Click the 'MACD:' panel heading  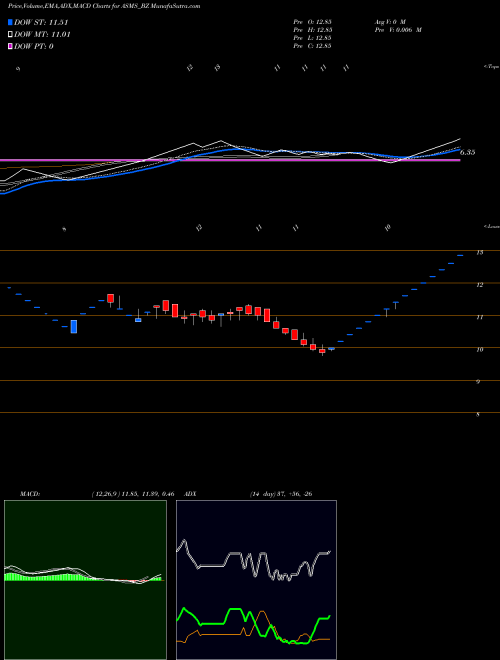30,494
